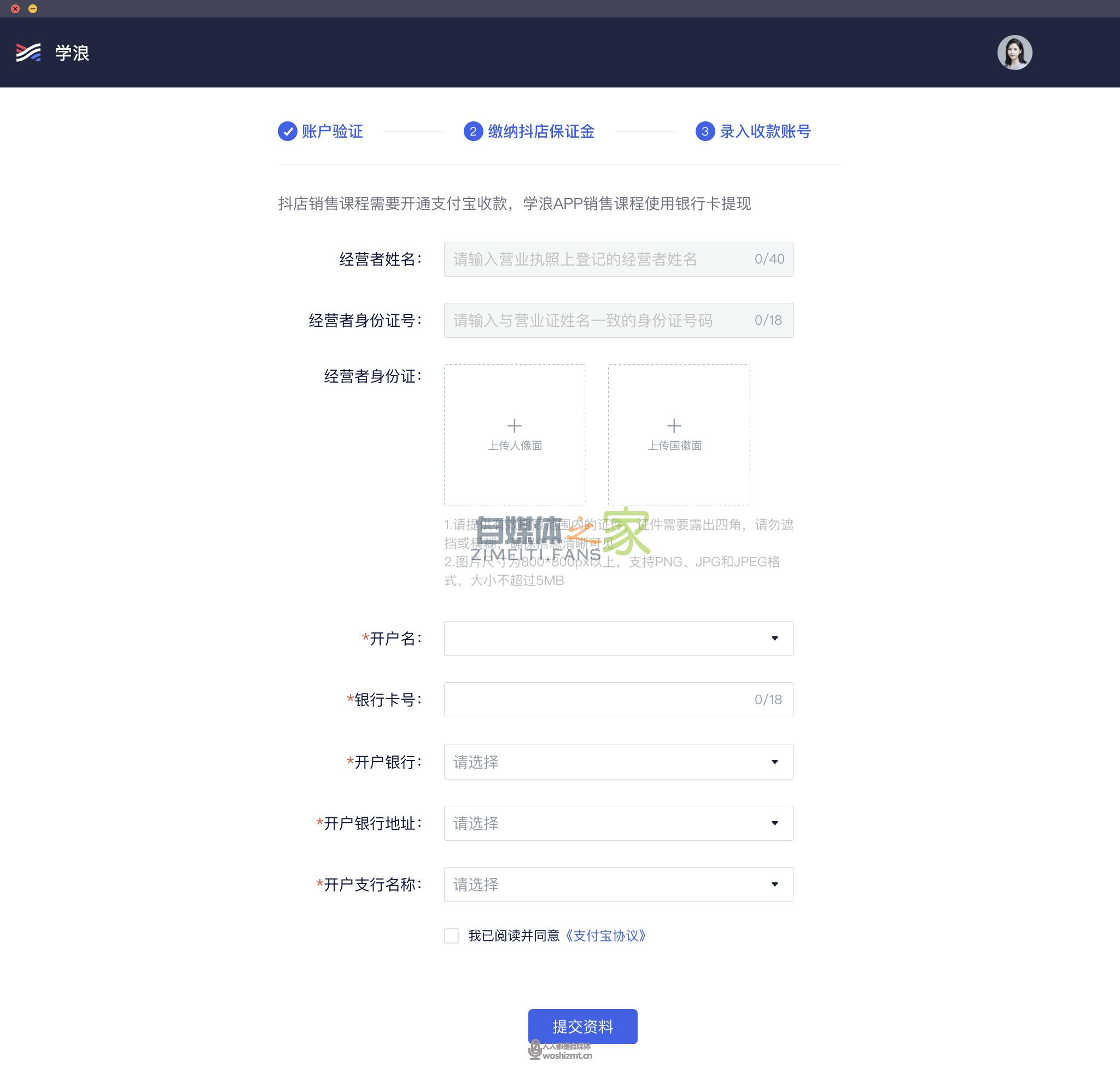The width and height of the screenshot is (1120, 1066).
Task: Click the plus icon to upload 人像面
Action: (514, 426)
